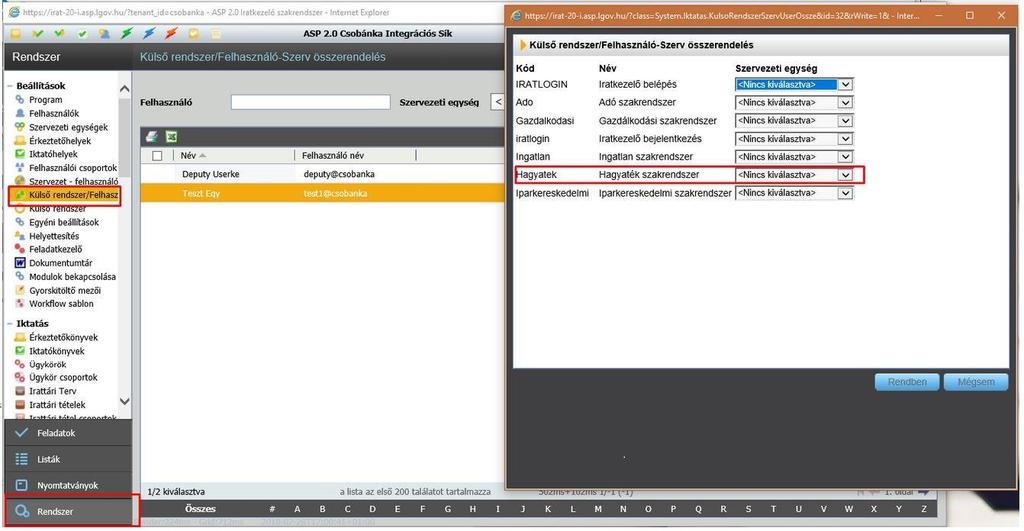
Task: Click the sidebar scroll-down arrow
Action: coord(125,402)
